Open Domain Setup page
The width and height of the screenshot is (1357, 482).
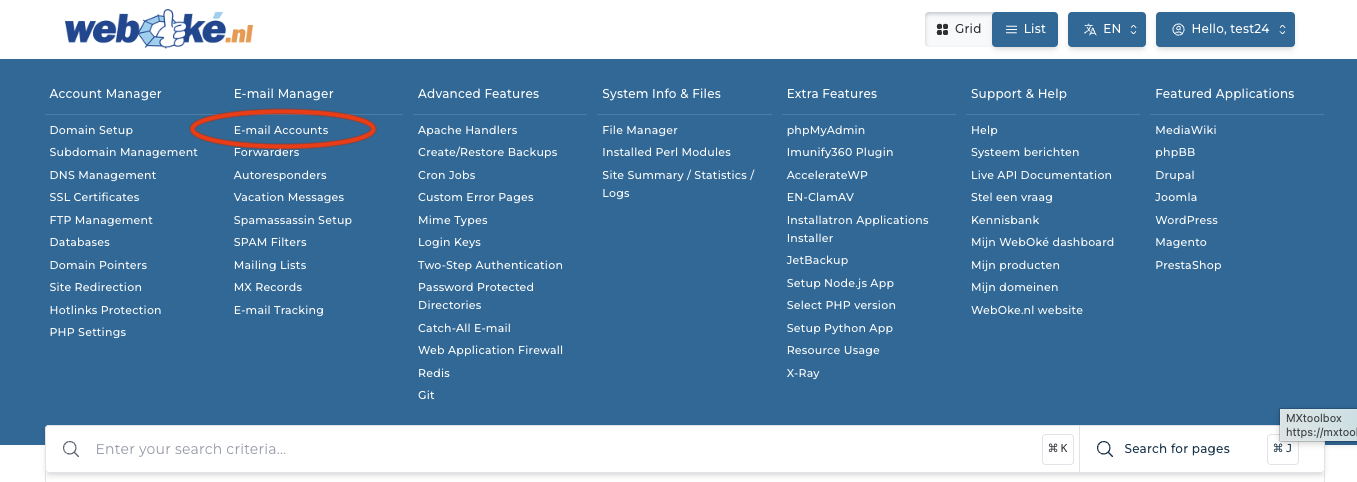click(91, 130)
